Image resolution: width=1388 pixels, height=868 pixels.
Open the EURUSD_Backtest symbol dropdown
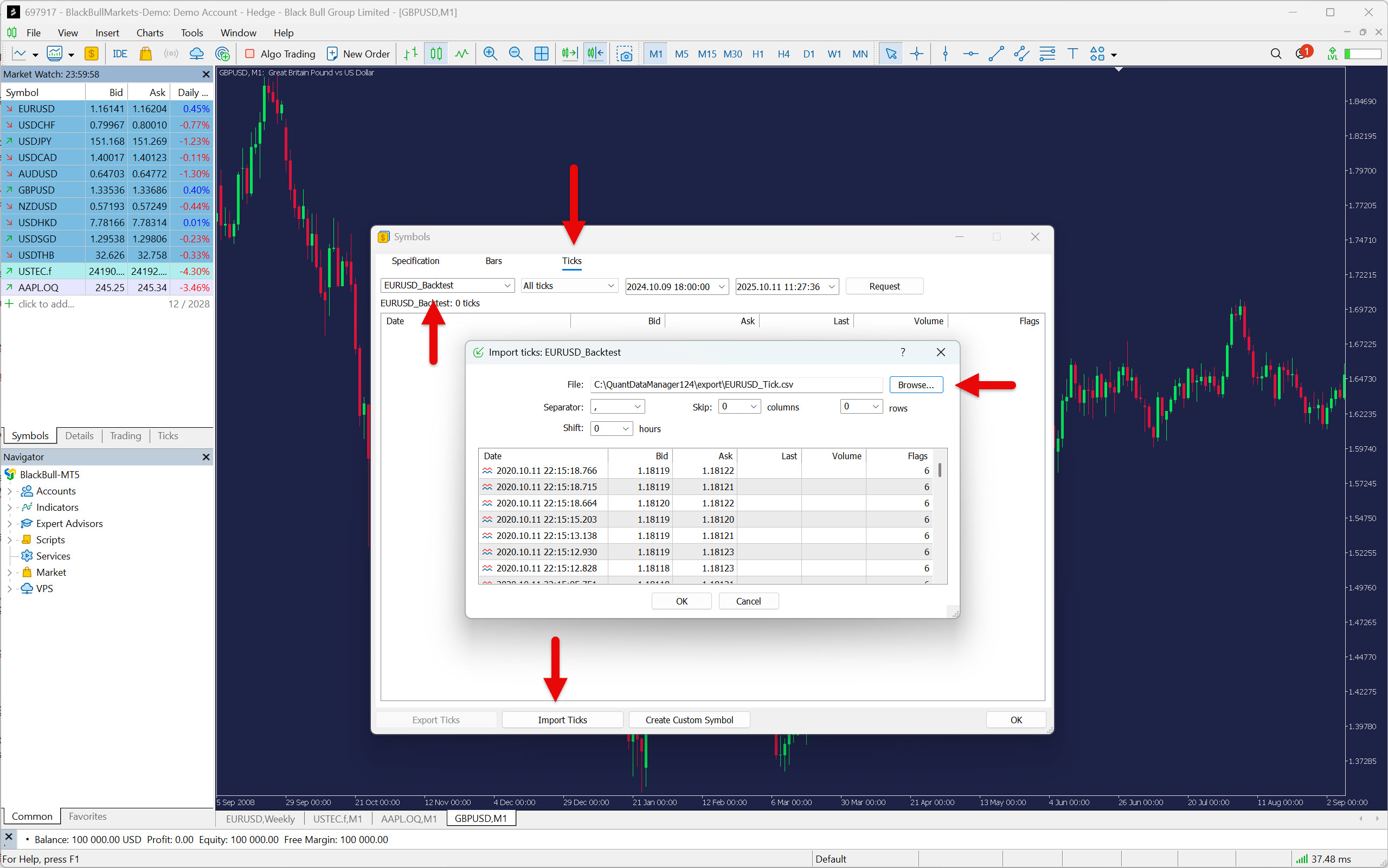pos(447,285)
